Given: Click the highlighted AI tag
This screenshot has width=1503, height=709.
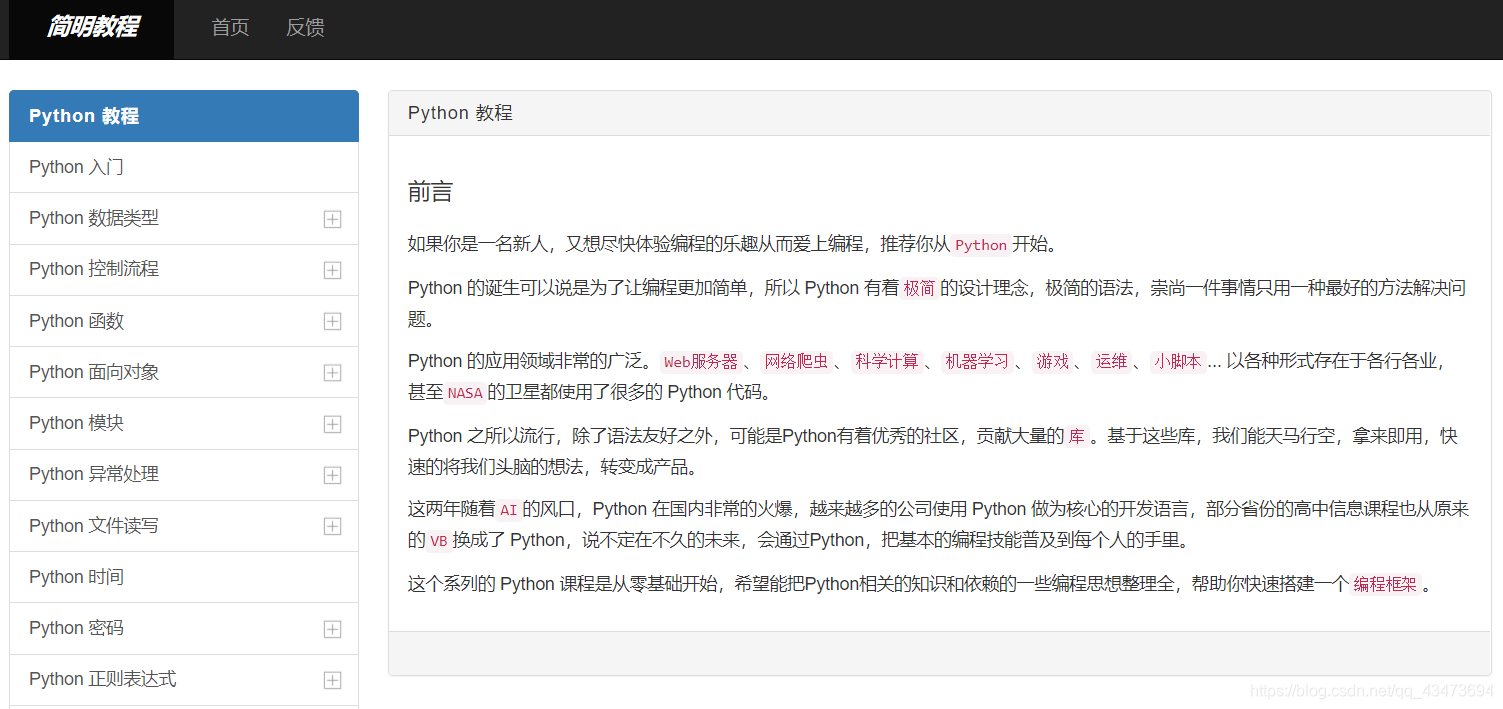Looking at the screenshot, I should point(509,510).
